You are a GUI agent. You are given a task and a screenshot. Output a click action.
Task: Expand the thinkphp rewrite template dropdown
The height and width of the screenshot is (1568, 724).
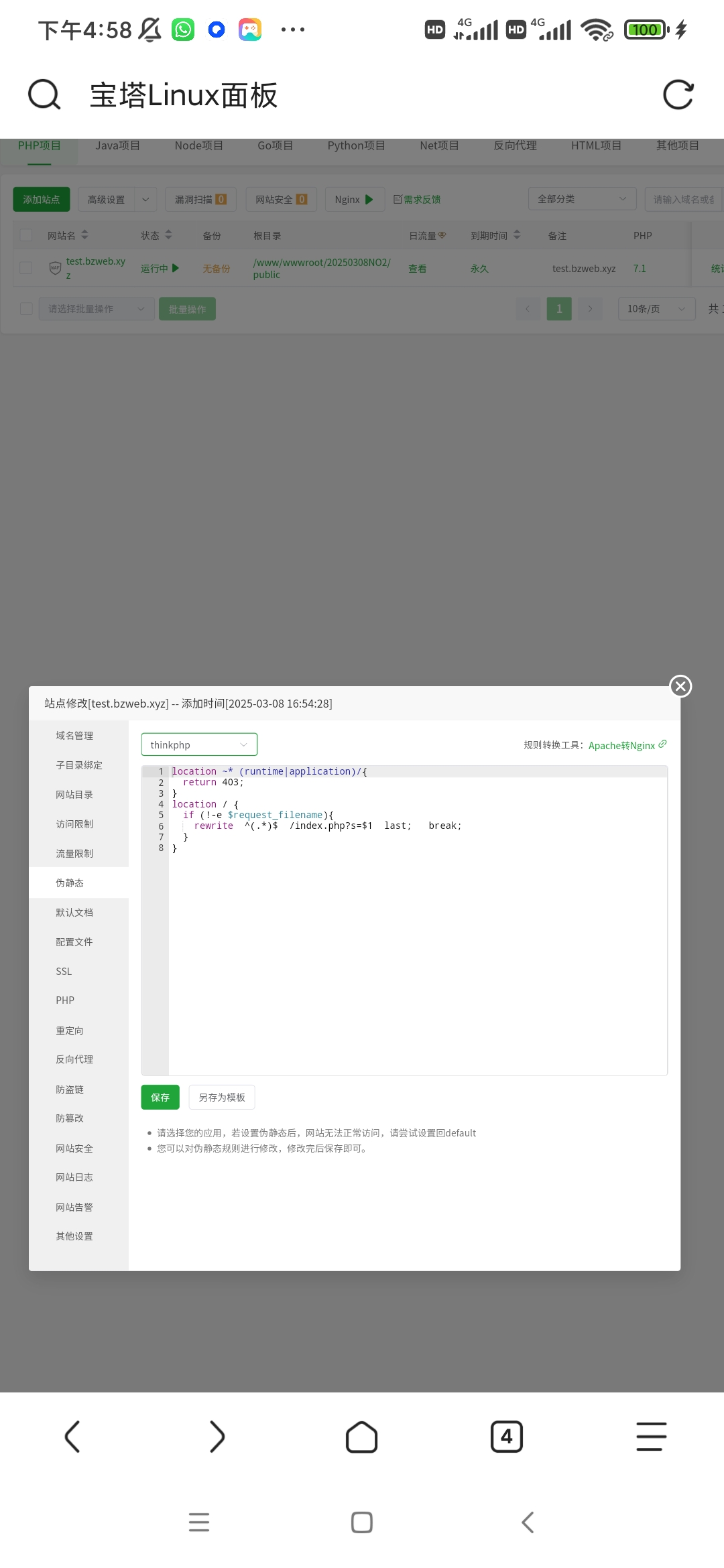pyautogui.click(x=199, y=745)
